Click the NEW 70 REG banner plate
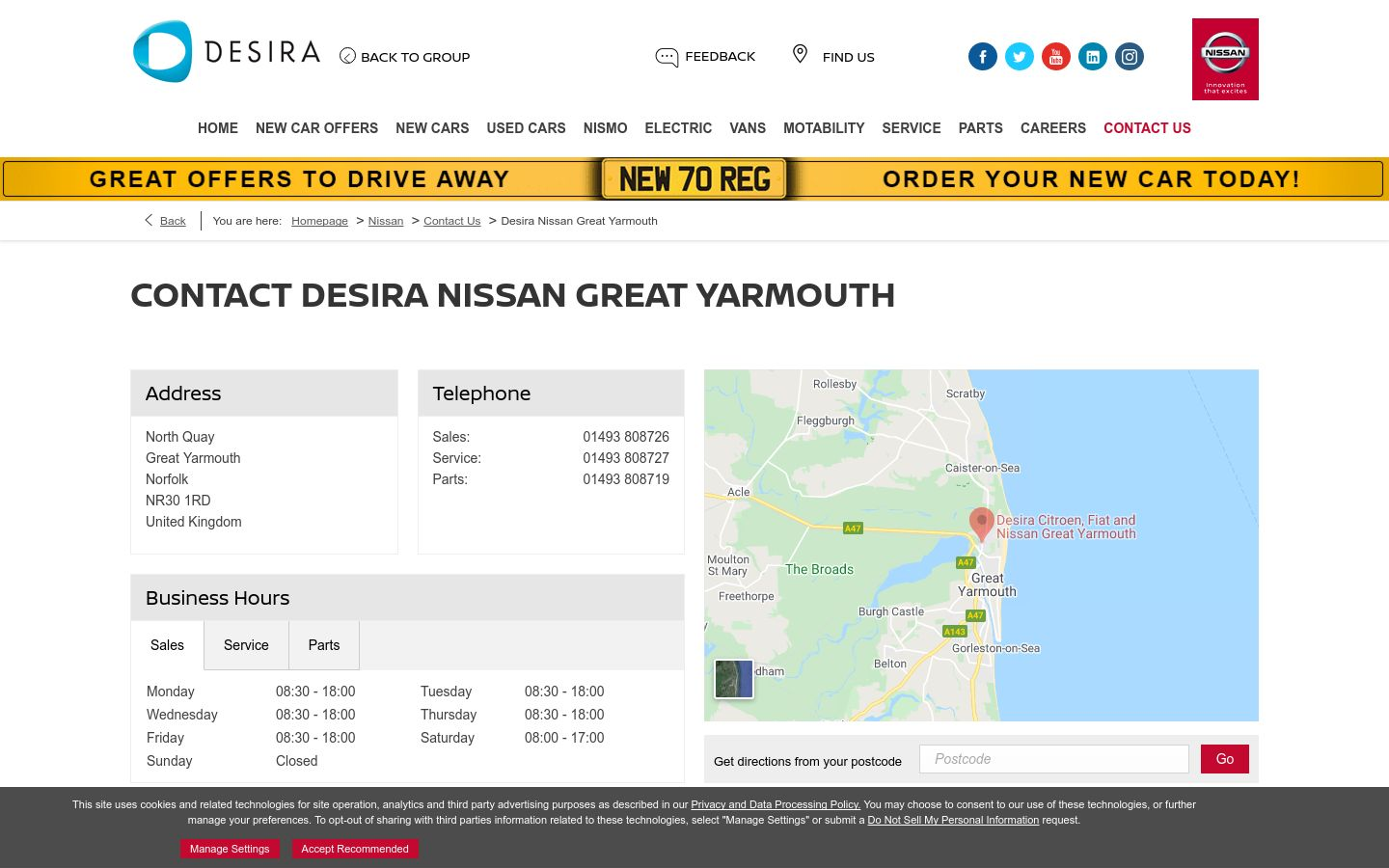 click(694, 179)
